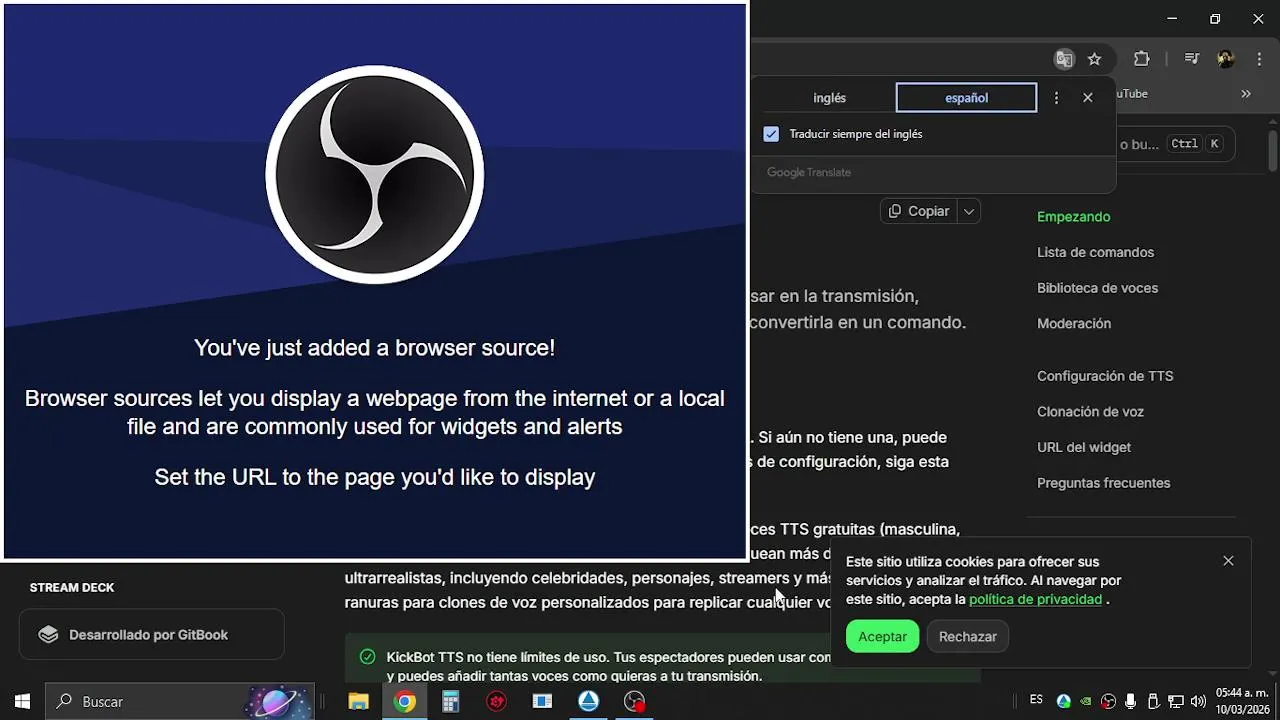
Task: Open Biblioteca de voces section
Action: tap(1097, 288)
